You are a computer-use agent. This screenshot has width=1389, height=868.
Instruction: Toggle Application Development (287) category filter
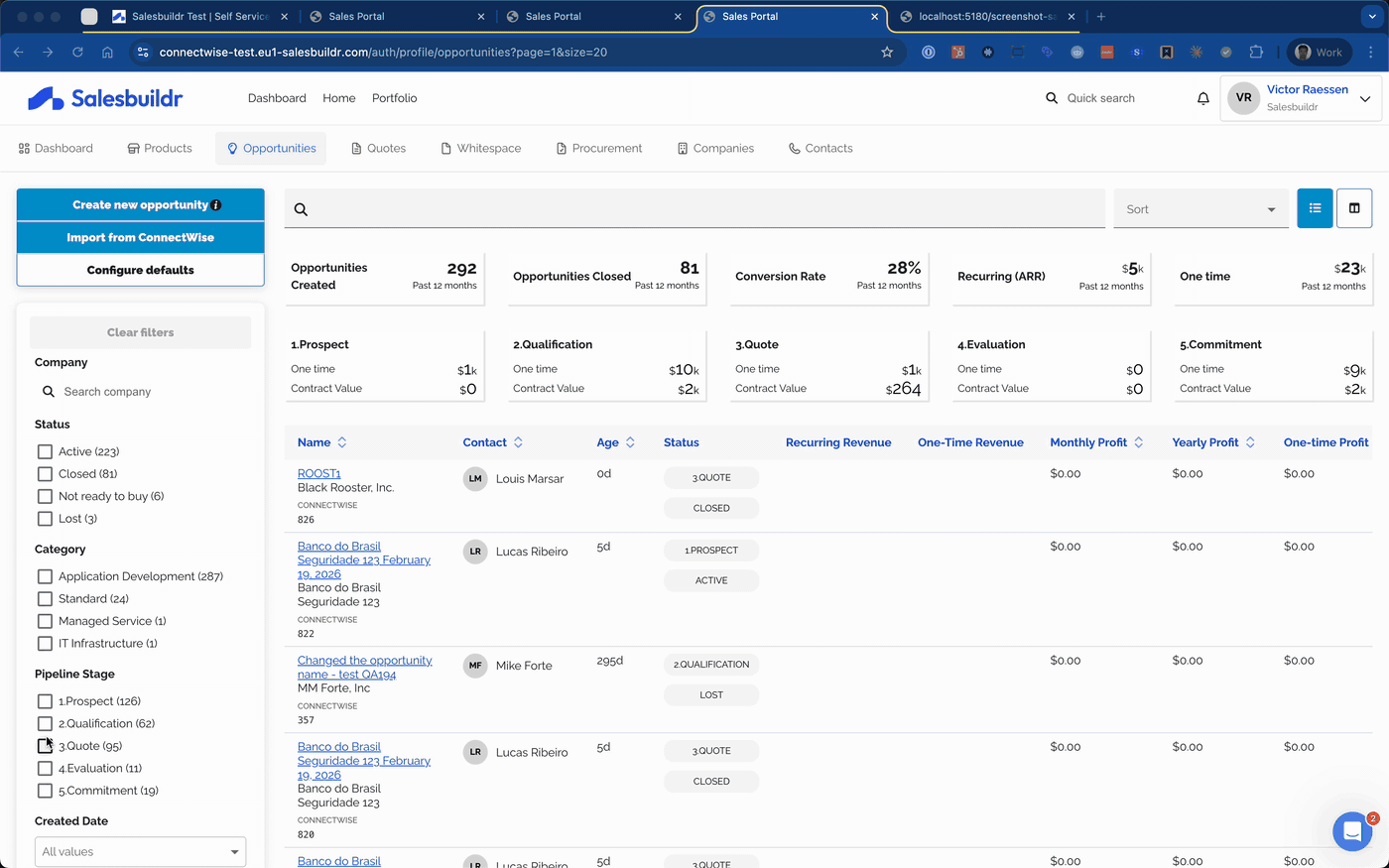[x=45, y=576]
